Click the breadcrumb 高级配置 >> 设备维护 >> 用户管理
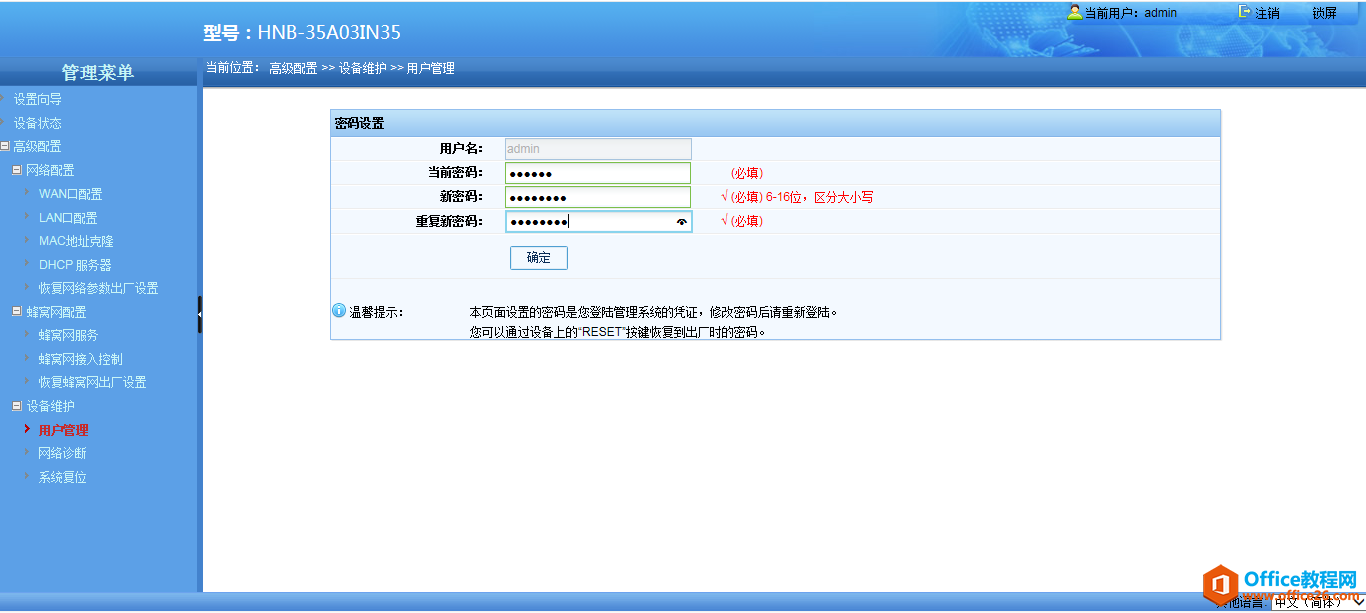The height and width of the screenshot is (613, 1366). [361, 68]
